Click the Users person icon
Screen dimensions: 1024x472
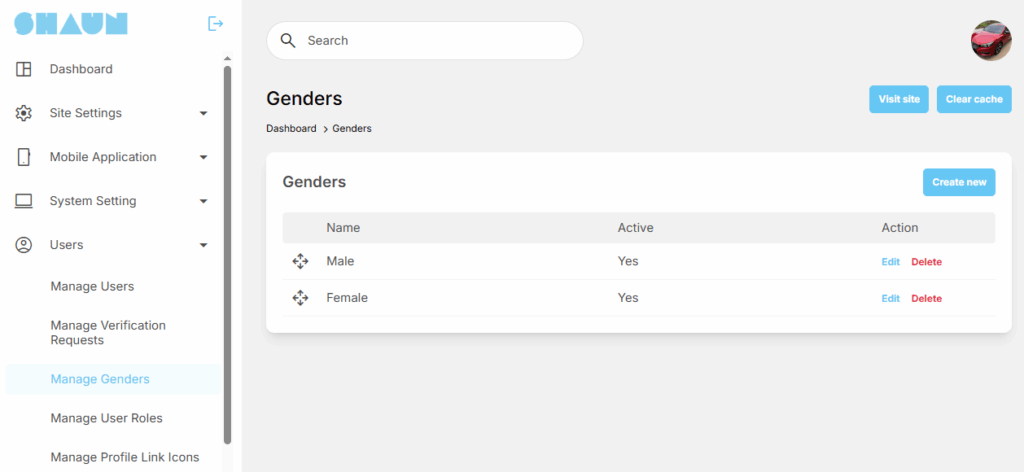click(24, 245)
